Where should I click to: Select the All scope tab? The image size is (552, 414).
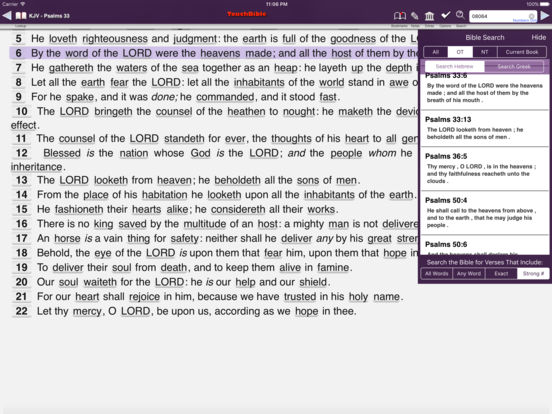435,52
